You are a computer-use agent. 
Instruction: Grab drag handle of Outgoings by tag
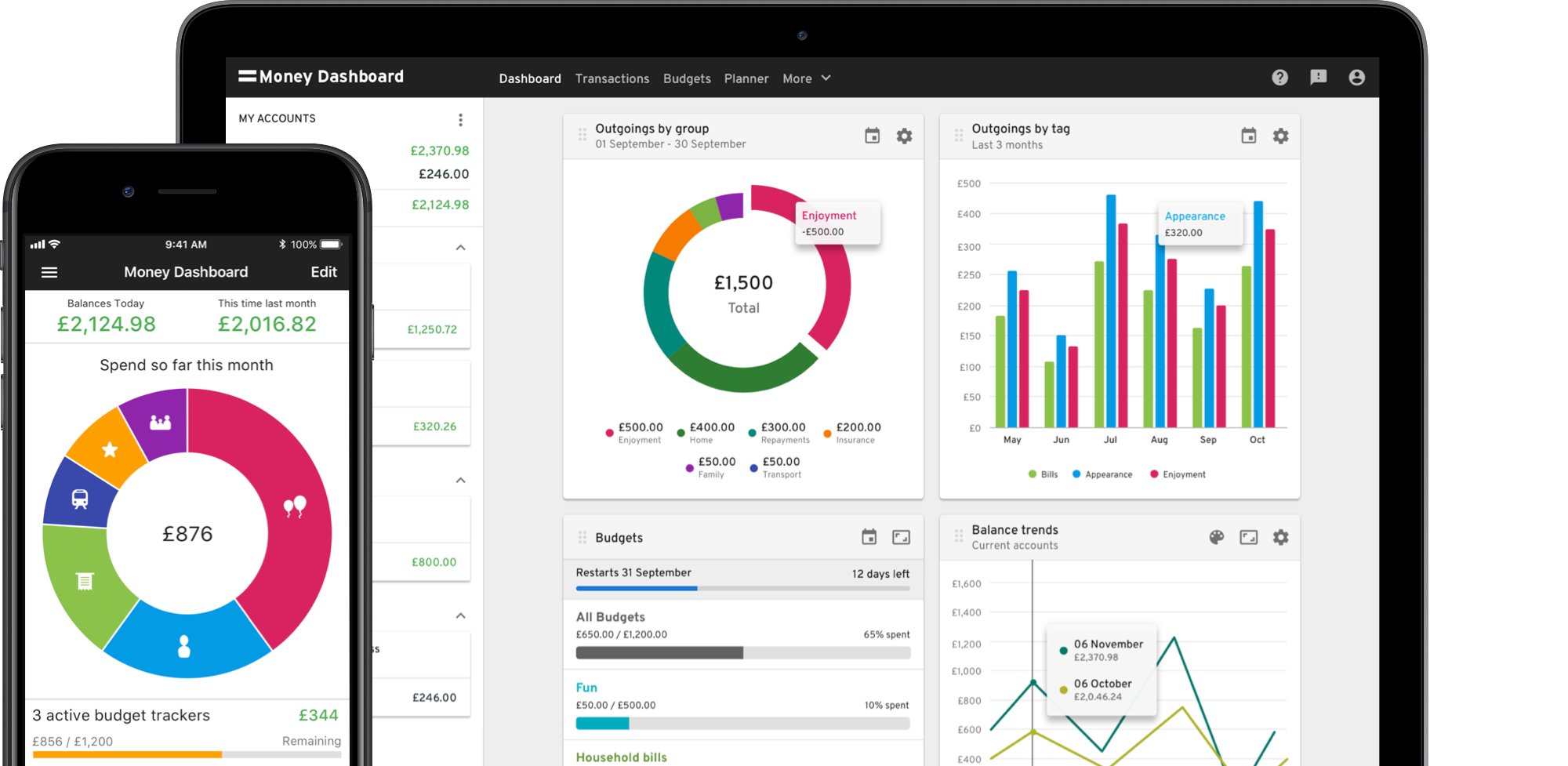click(959, 135)
